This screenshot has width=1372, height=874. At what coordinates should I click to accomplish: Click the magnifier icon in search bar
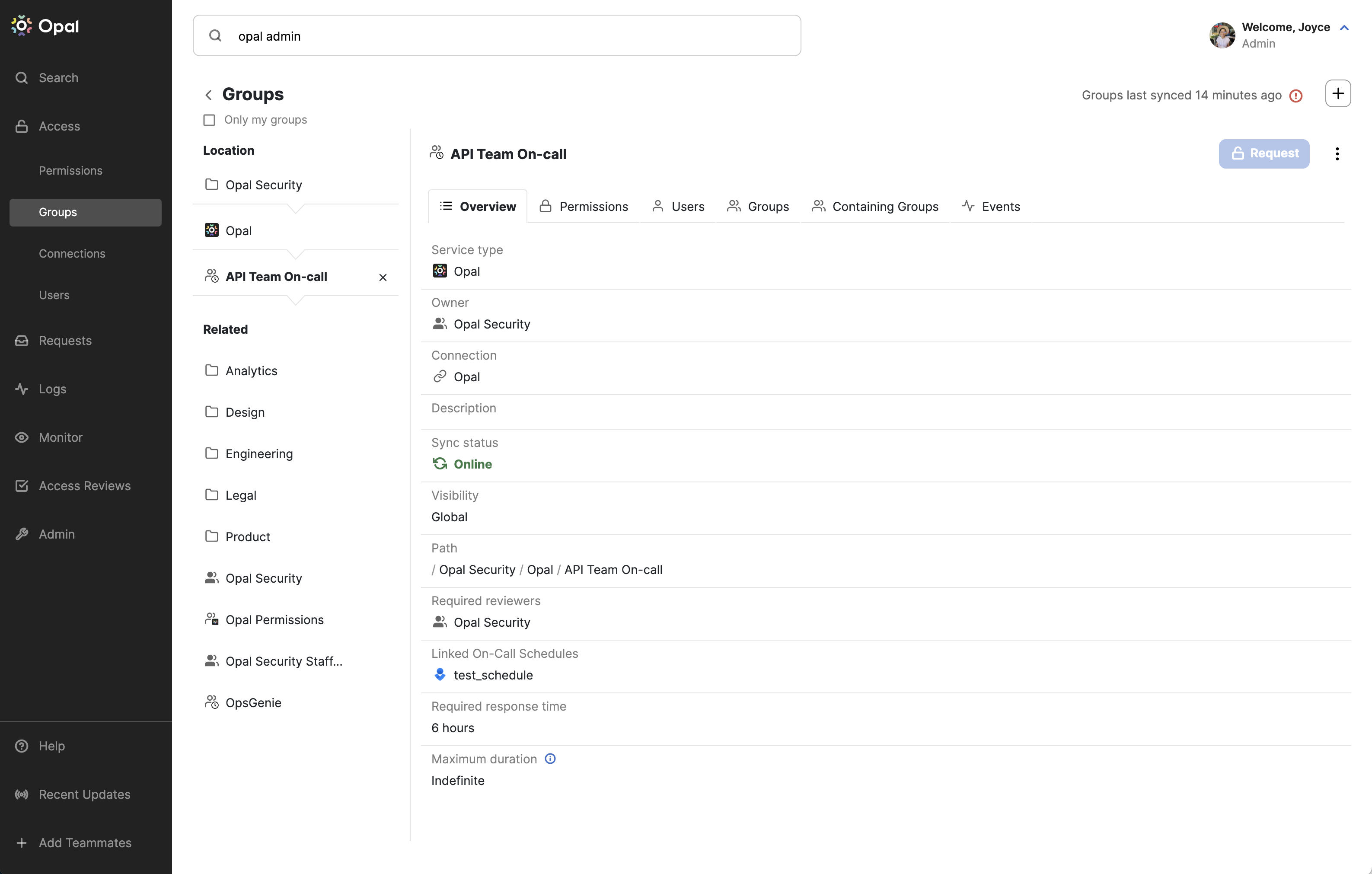point(215,35)
